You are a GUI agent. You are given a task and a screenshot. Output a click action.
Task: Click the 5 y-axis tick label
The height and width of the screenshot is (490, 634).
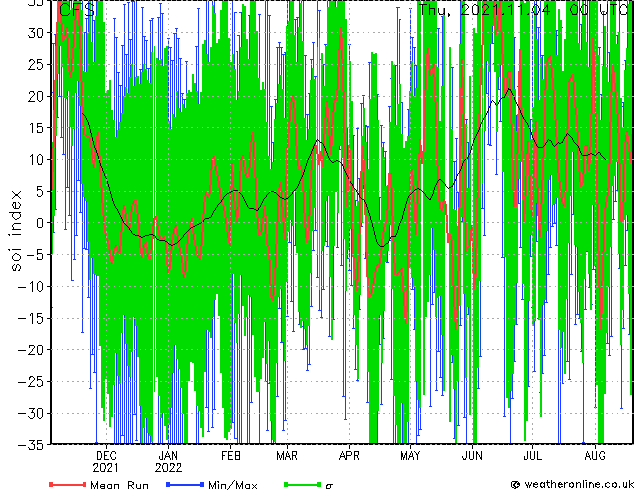click(x=40, y=191)
